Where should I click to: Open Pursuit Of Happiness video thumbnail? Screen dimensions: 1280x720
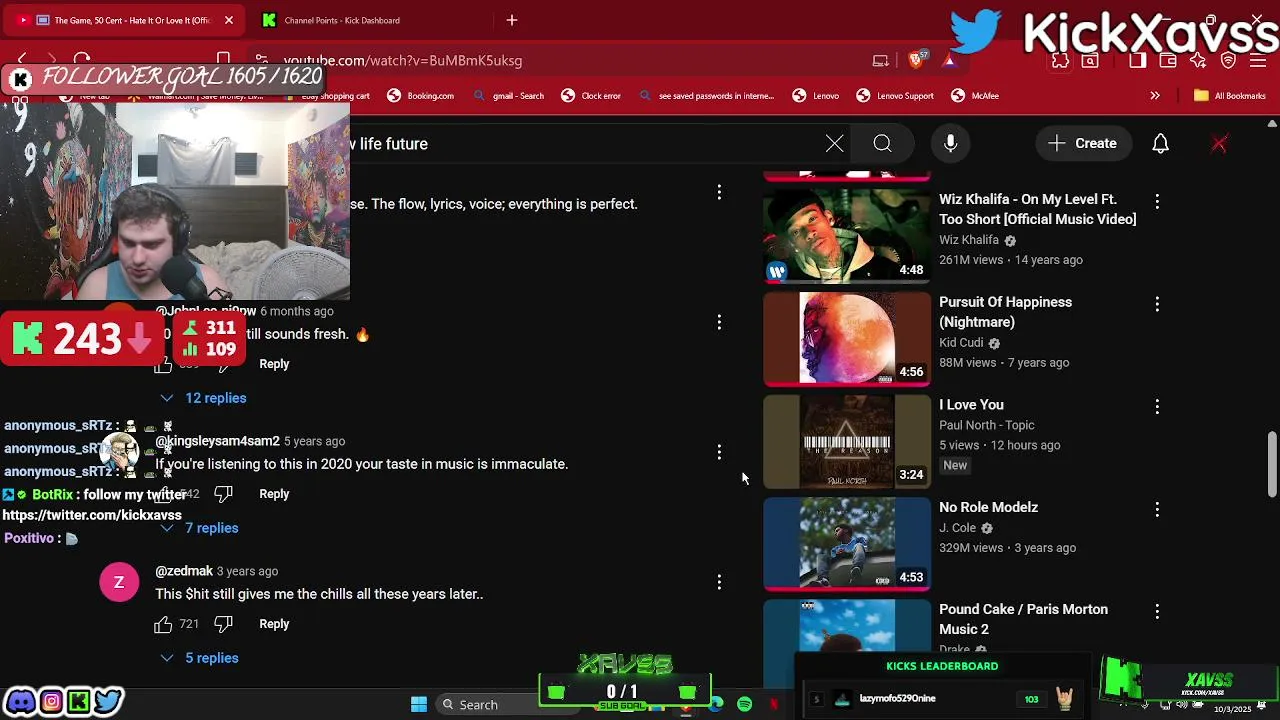[x=847, y=339]
